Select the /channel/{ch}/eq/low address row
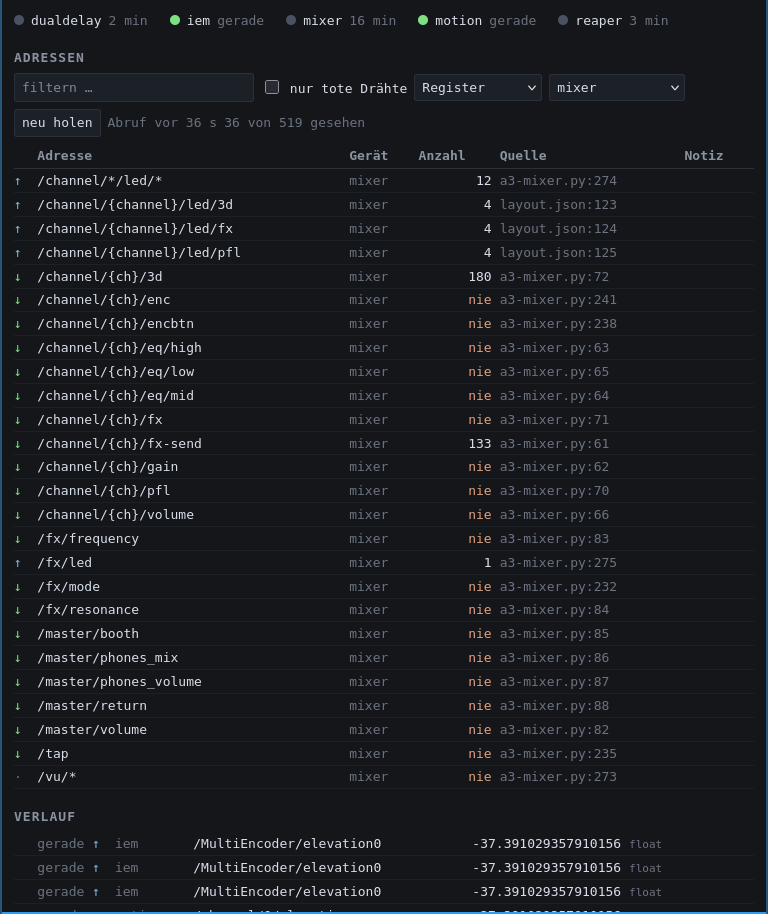The height and width of the screenshot is (914, 768). point(384,372)
